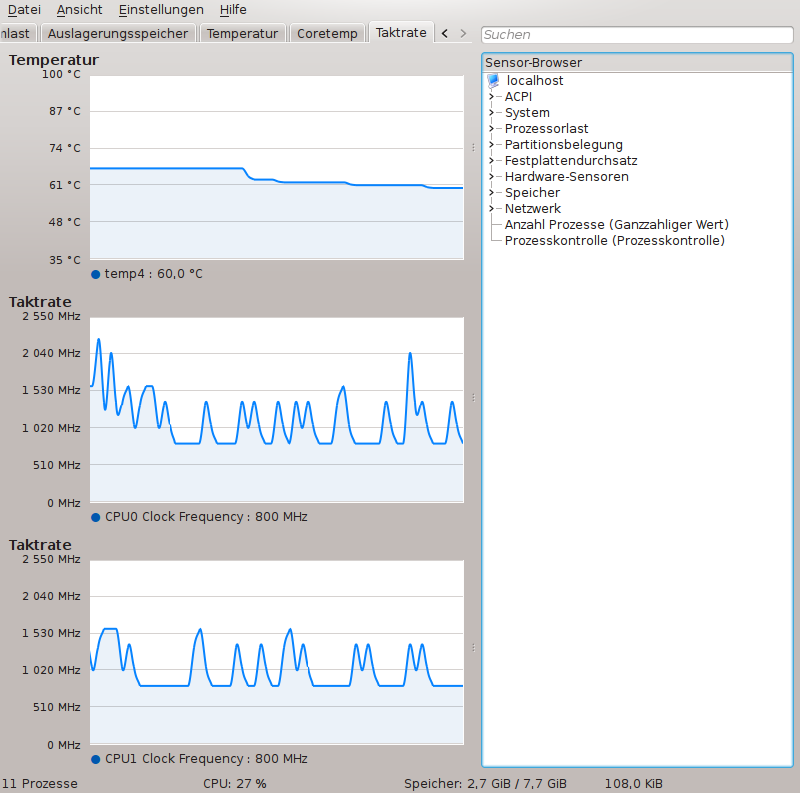The height and width of the screenshot is (793, 800).
Task: Click the Festplattendurchsatz tree item
Action: [570, 161]
